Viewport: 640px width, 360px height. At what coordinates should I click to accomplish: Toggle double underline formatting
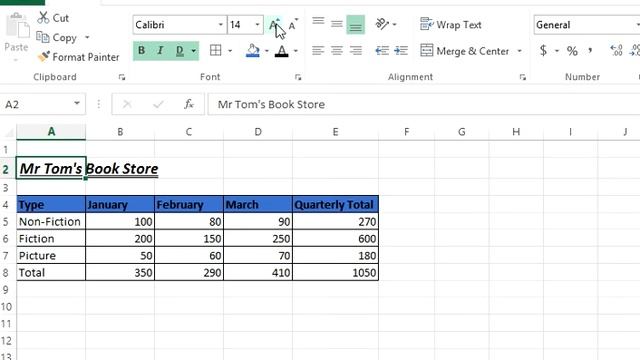pyautogui.click(x=180, y=51)
